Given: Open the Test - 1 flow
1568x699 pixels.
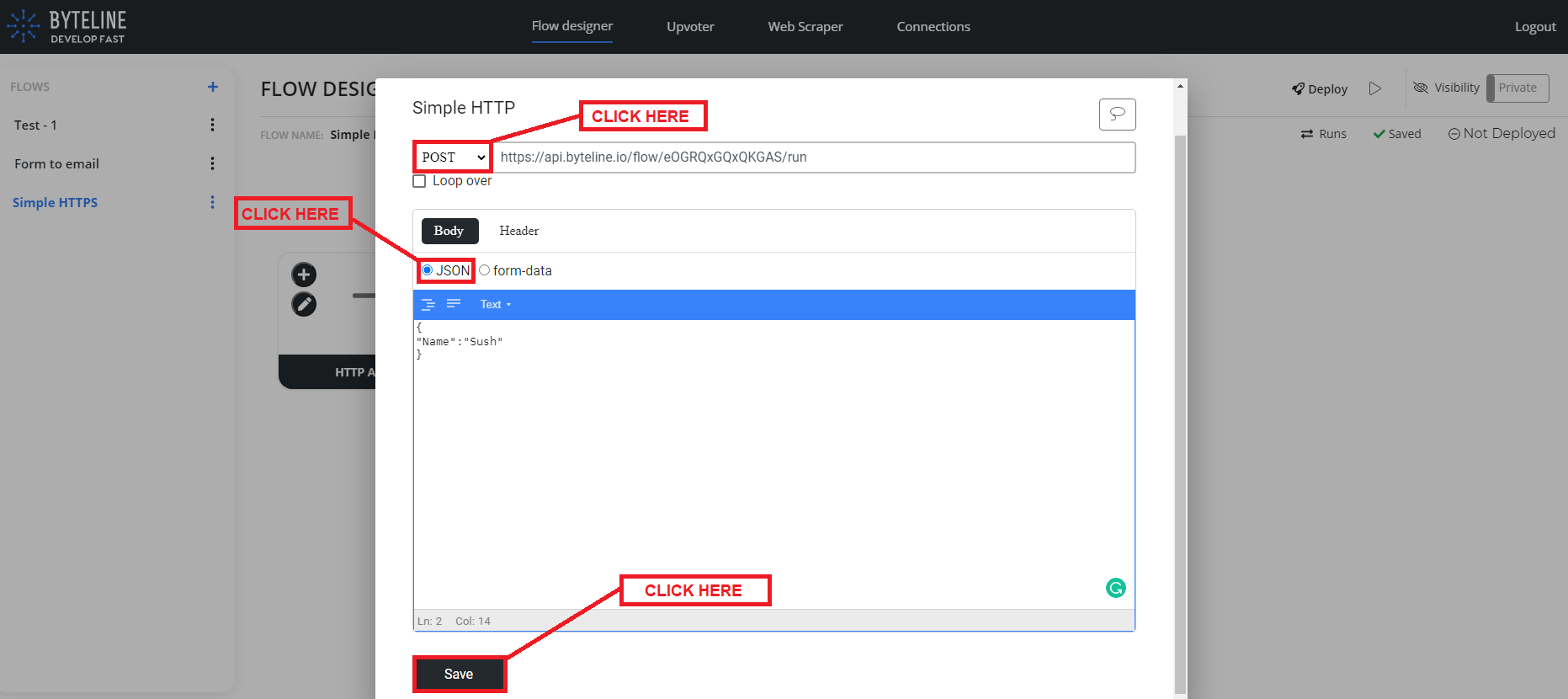Looking at the screenshot, I should tap(35, 125).
